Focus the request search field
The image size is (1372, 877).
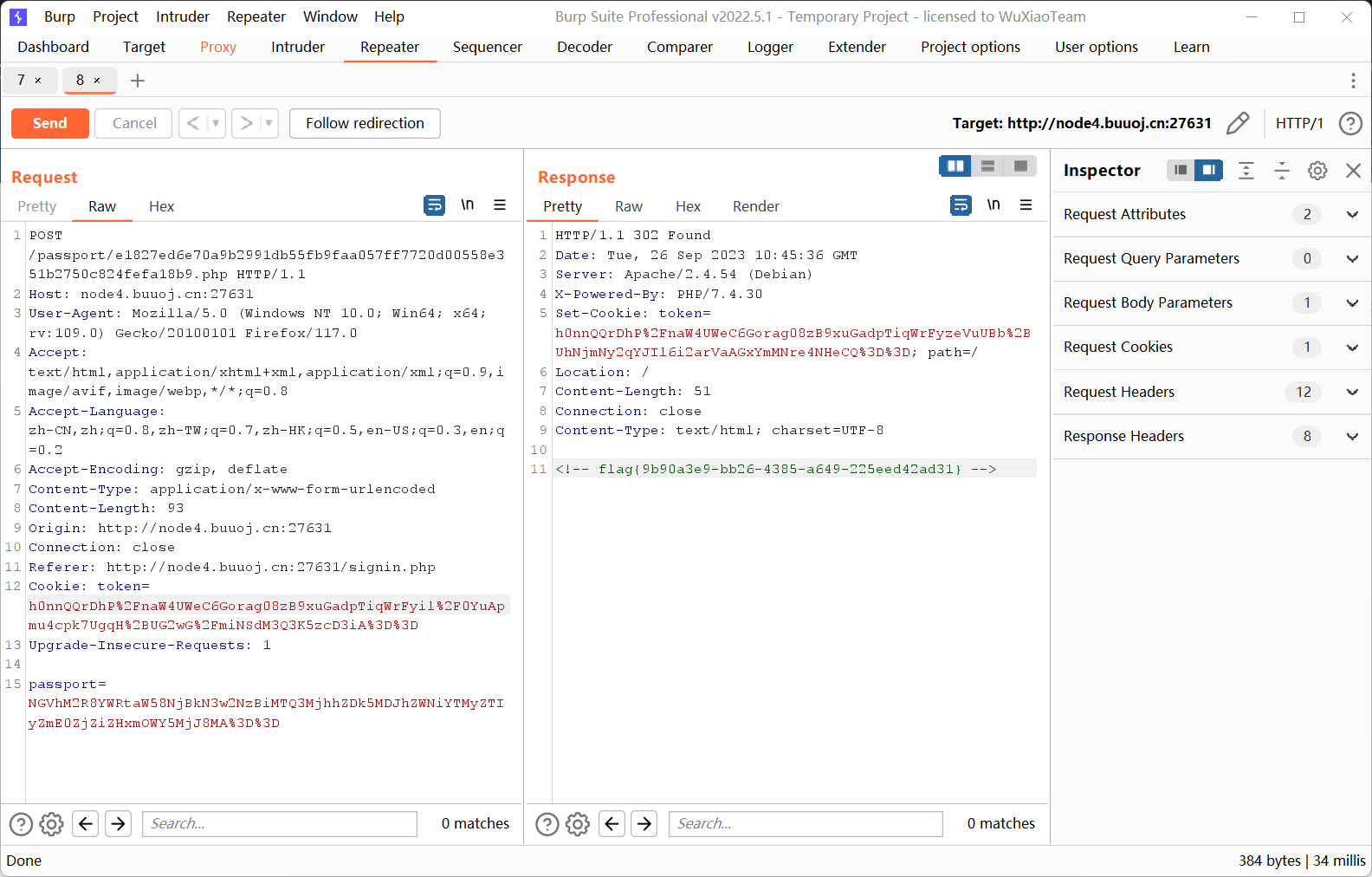[280, 823]
